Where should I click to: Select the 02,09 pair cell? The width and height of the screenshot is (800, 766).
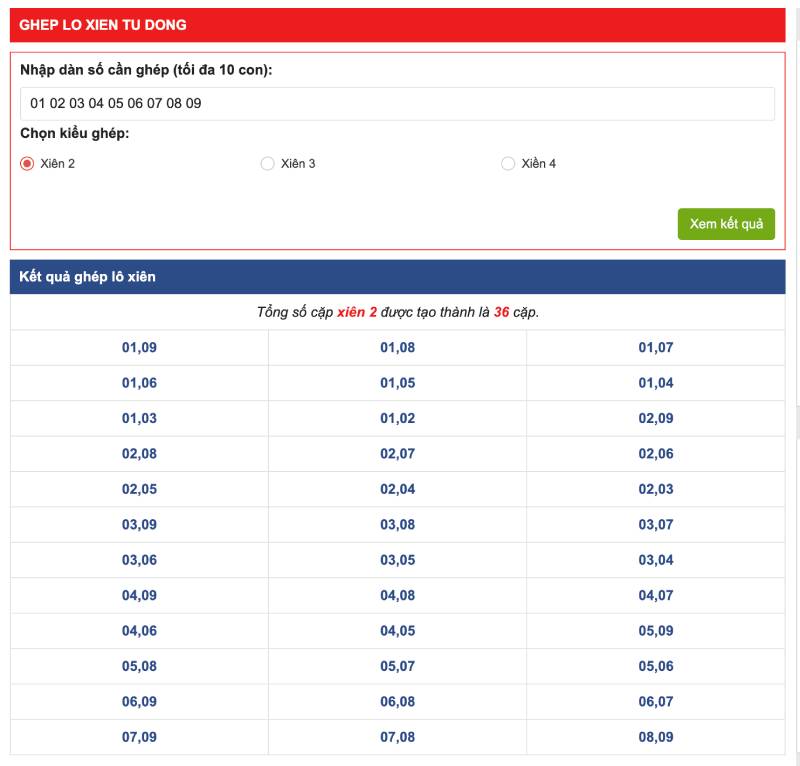coord(656,419)
